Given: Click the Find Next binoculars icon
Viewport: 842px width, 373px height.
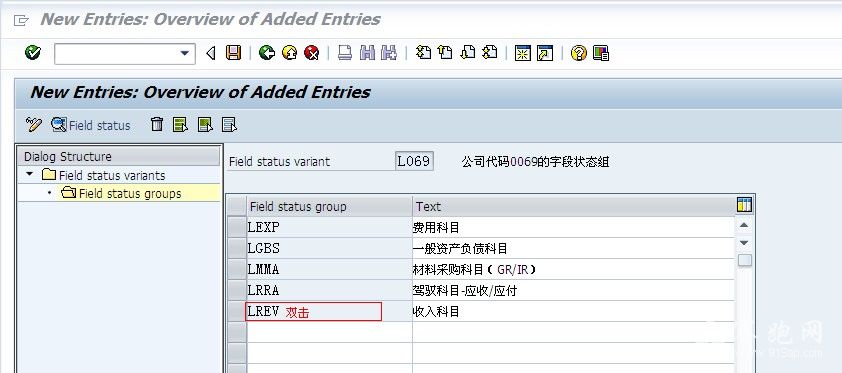Looking at the screenshot, I should (x=389, y=53).
